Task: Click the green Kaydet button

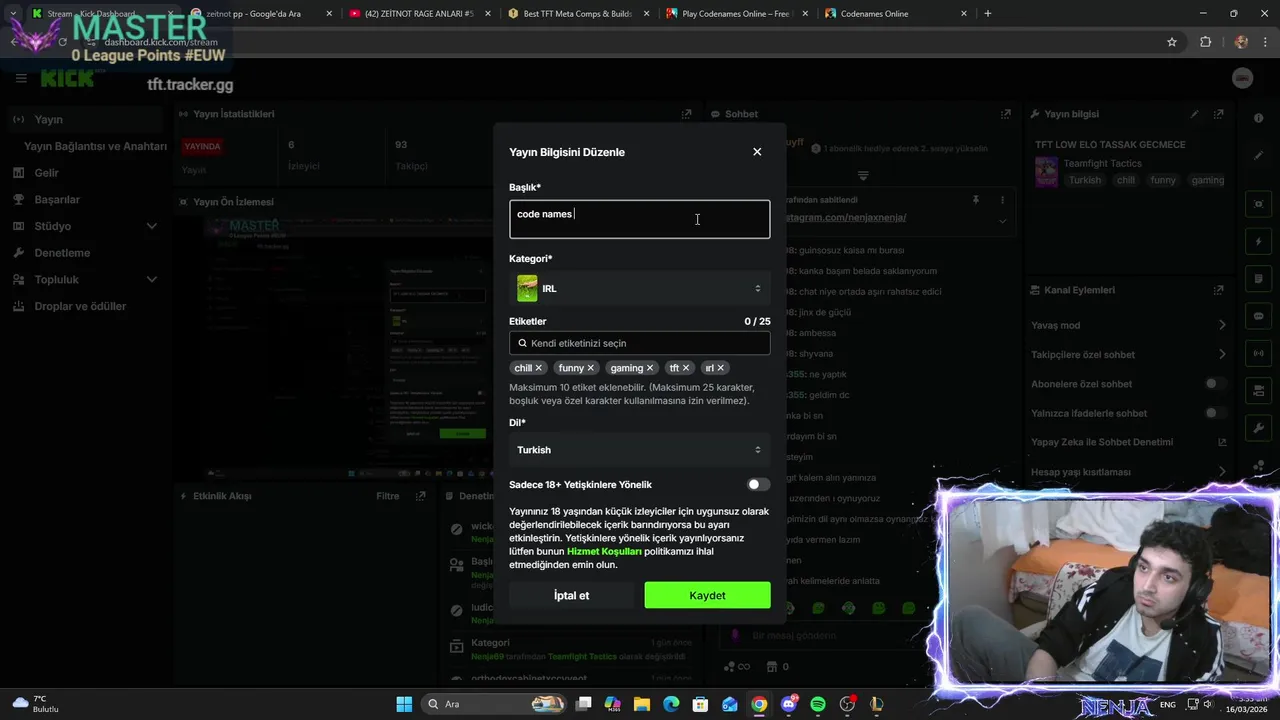Action: click(707, 595)
